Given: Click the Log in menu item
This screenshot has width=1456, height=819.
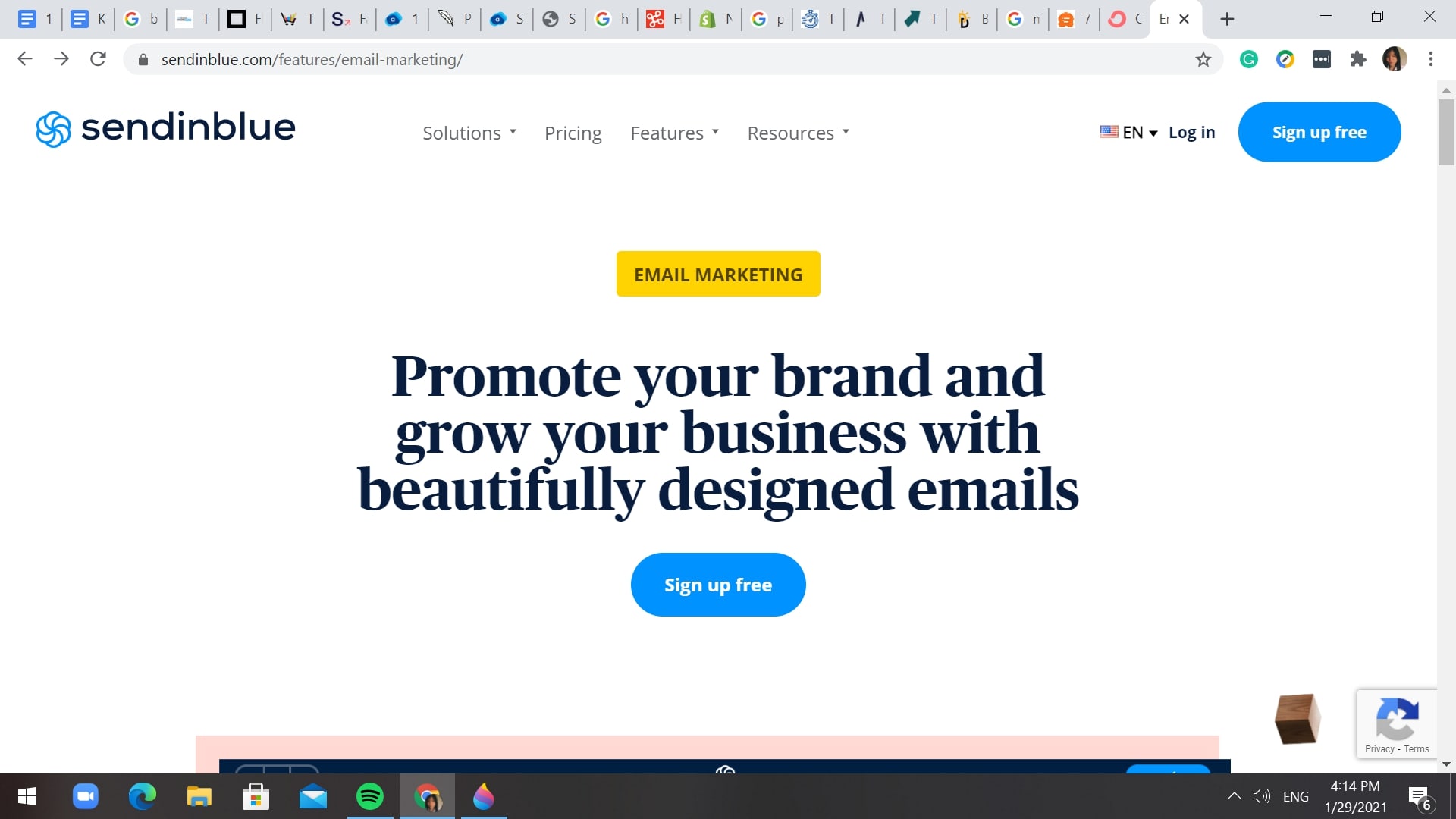Looking at the screenshot, I should click(1192, 131).
